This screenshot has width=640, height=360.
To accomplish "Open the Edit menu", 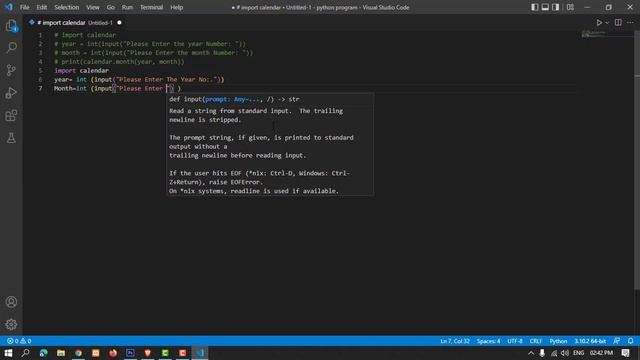I will [42, 7].
